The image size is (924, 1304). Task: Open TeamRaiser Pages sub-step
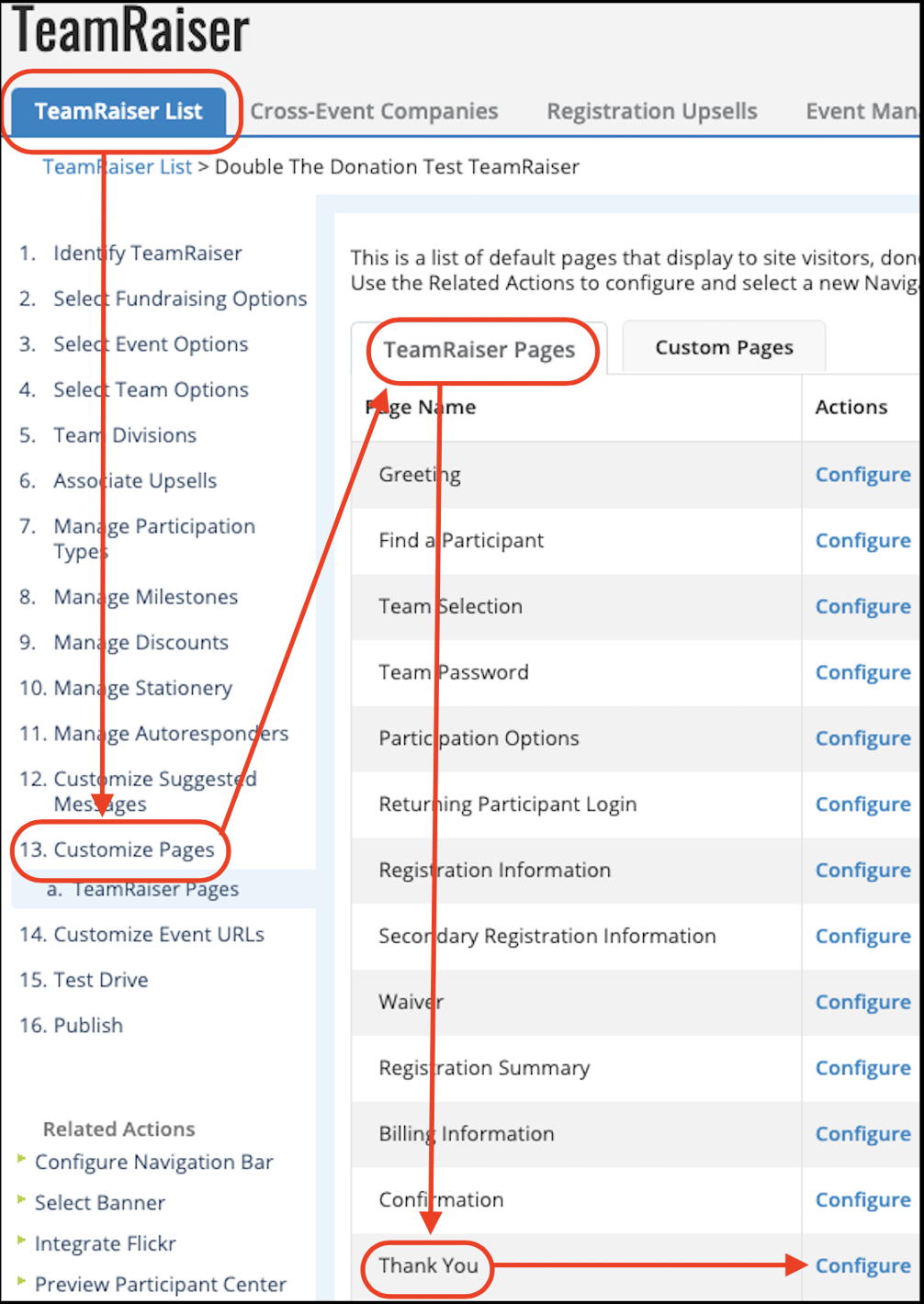coord(155,889)
